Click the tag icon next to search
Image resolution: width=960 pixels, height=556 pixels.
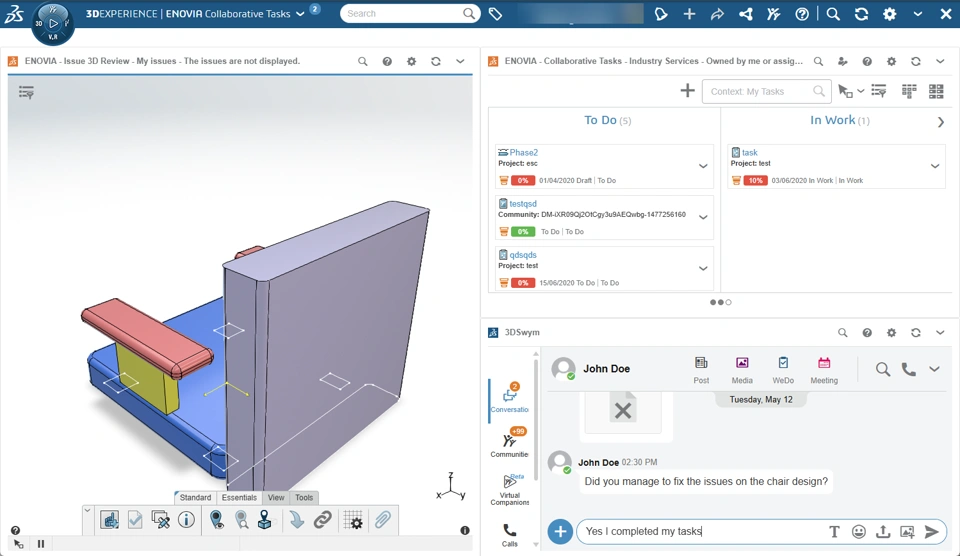495,13
